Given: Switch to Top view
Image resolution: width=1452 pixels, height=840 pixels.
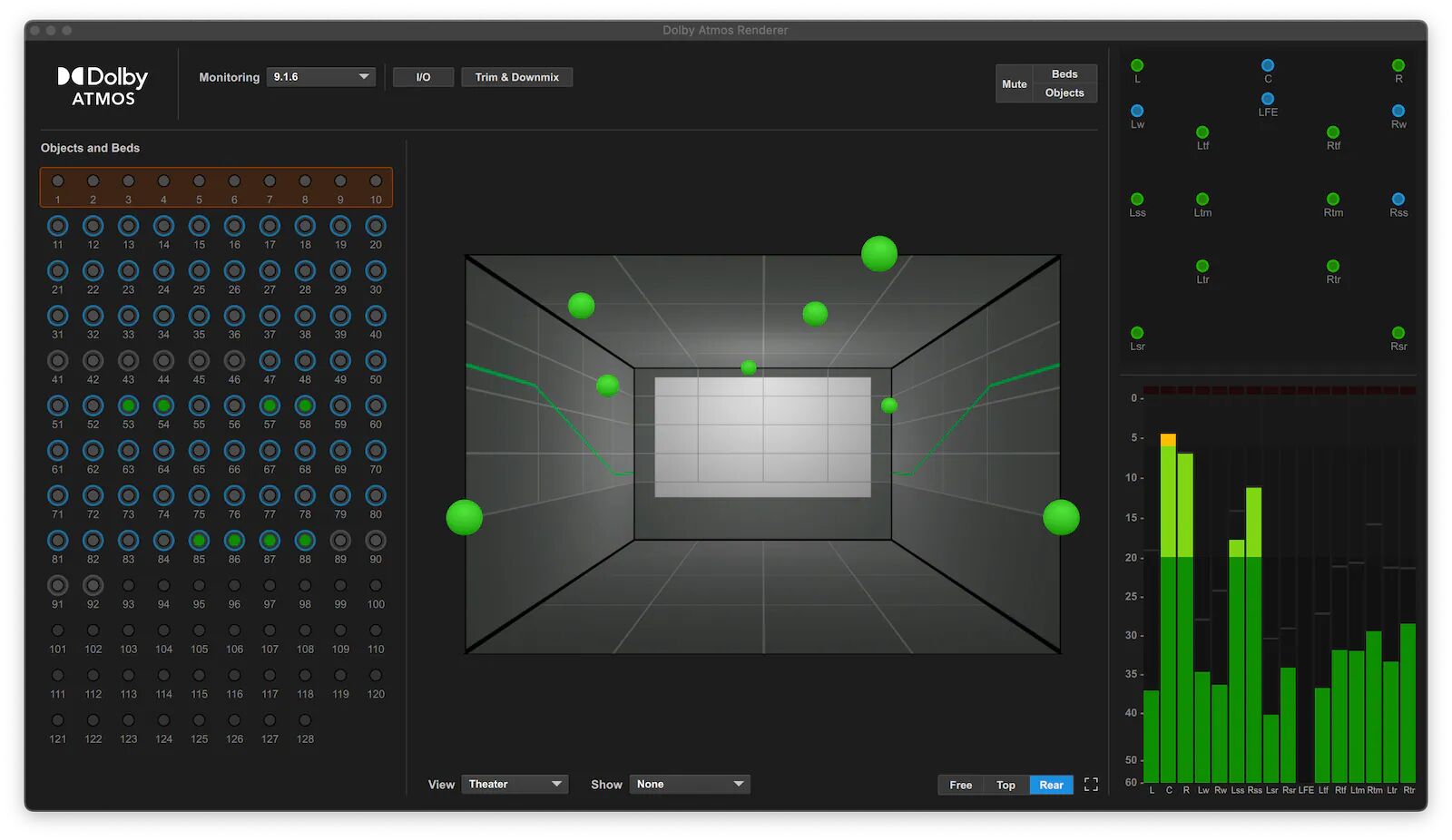Looking at the screenshot, I should click(x=1006, y=784).
